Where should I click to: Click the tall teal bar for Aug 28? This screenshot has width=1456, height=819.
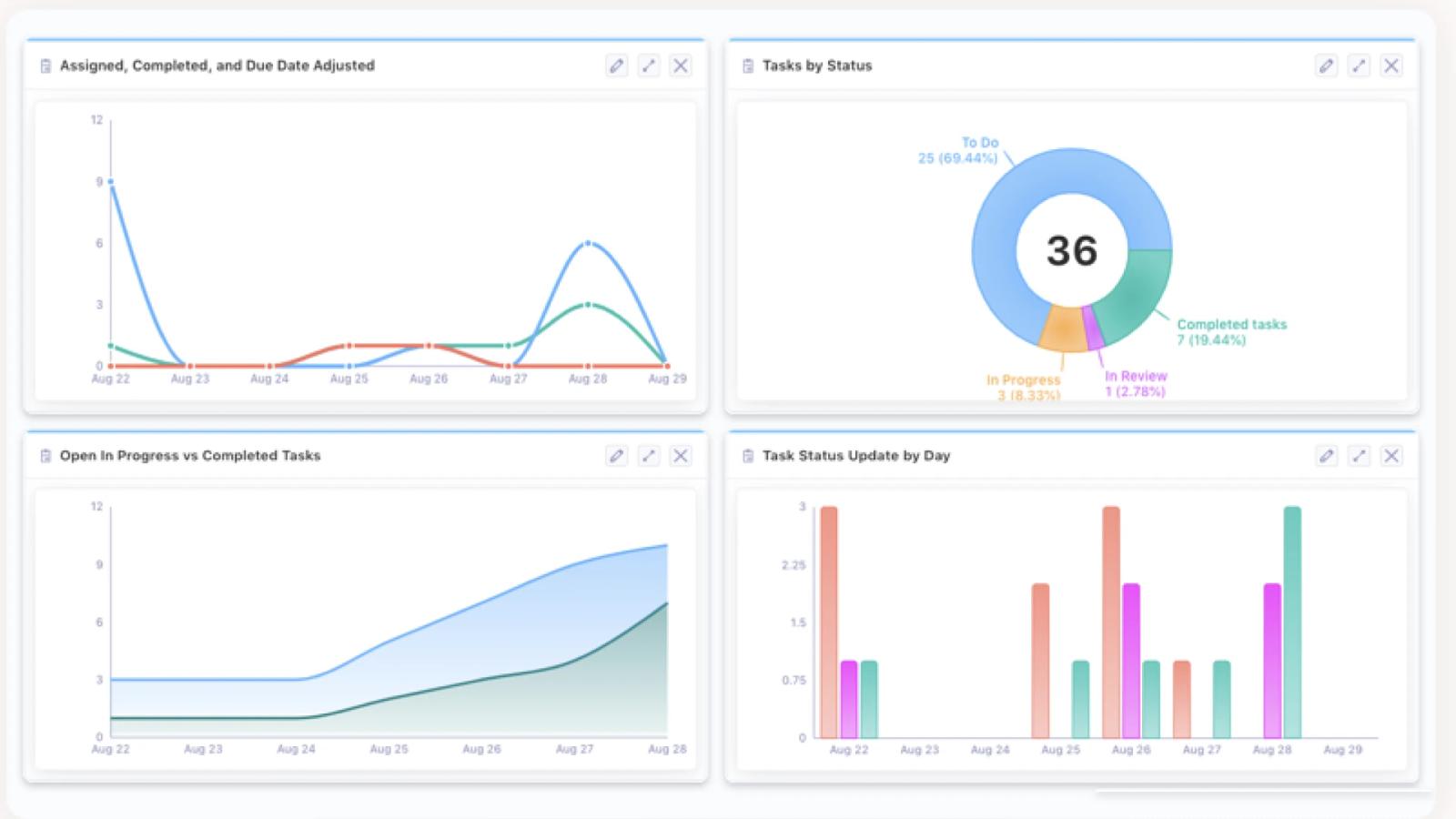(1292, 622)
